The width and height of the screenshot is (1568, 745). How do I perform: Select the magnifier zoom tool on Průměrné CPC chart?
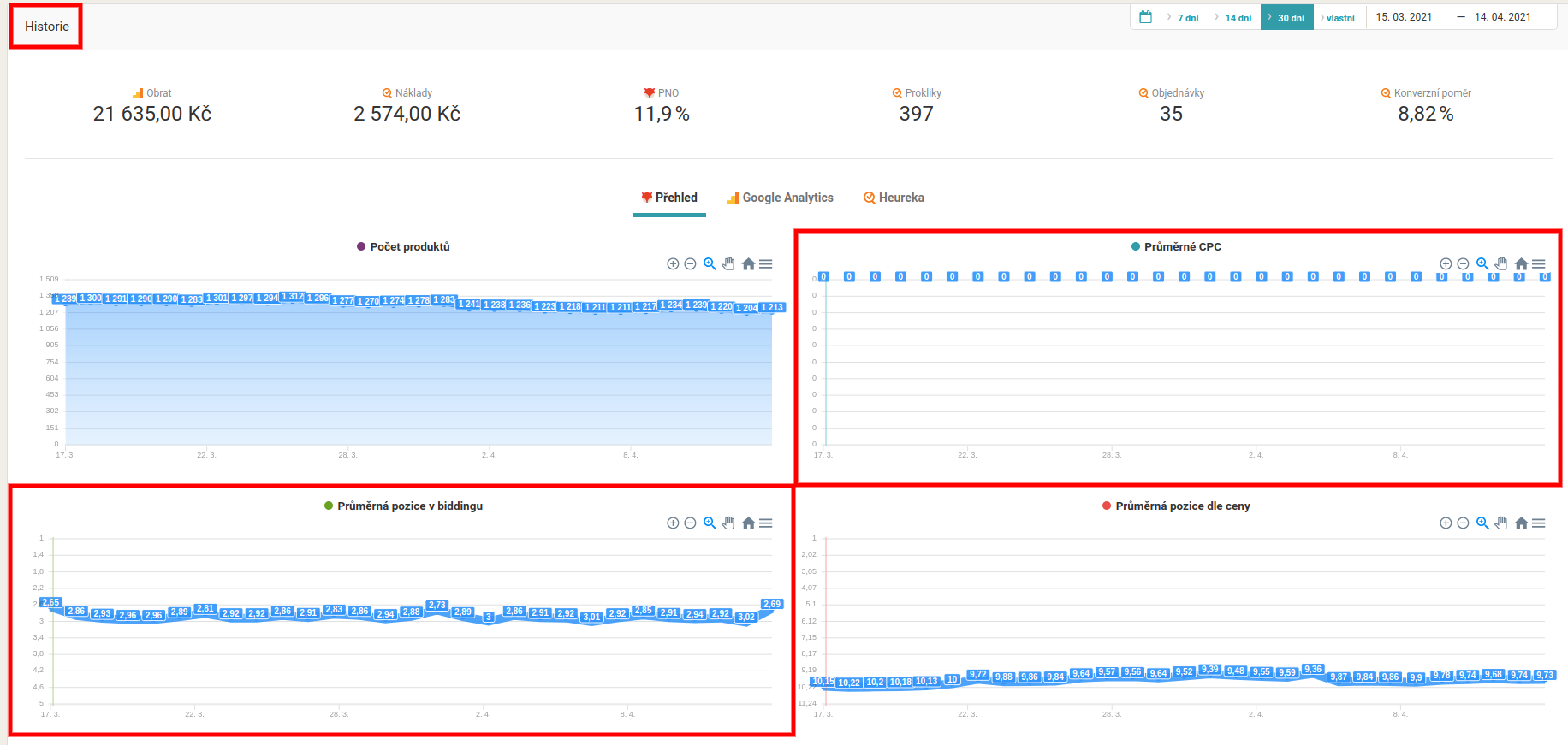(x=1482, y=264)
